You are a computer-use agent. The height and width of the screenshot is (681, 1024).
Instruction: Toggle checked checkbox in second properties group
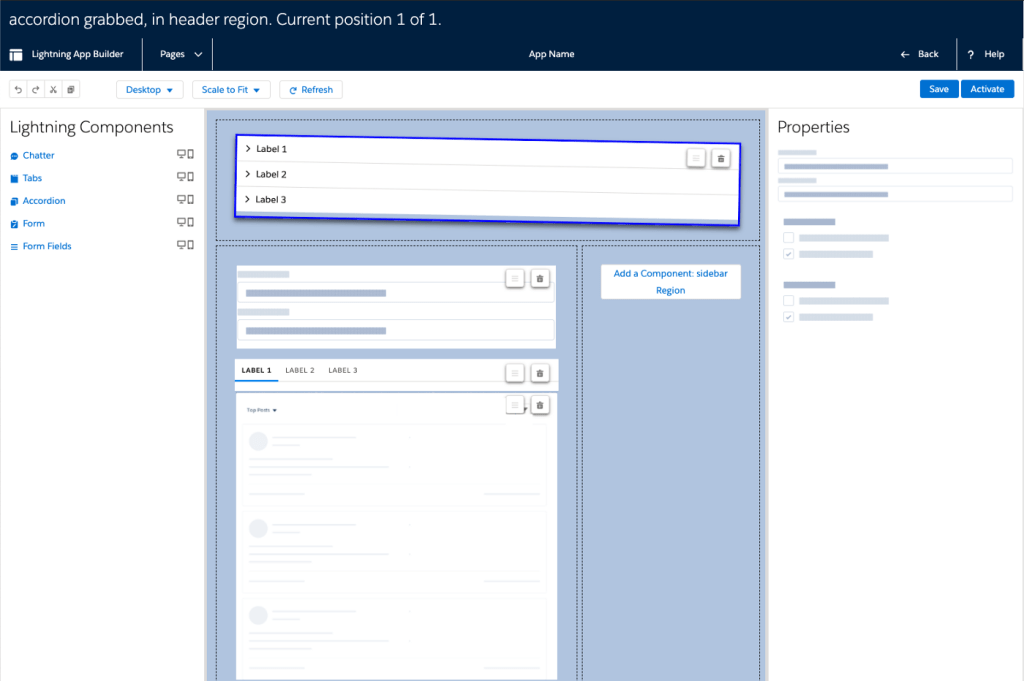pyautogui.click(x=789, y=317)
